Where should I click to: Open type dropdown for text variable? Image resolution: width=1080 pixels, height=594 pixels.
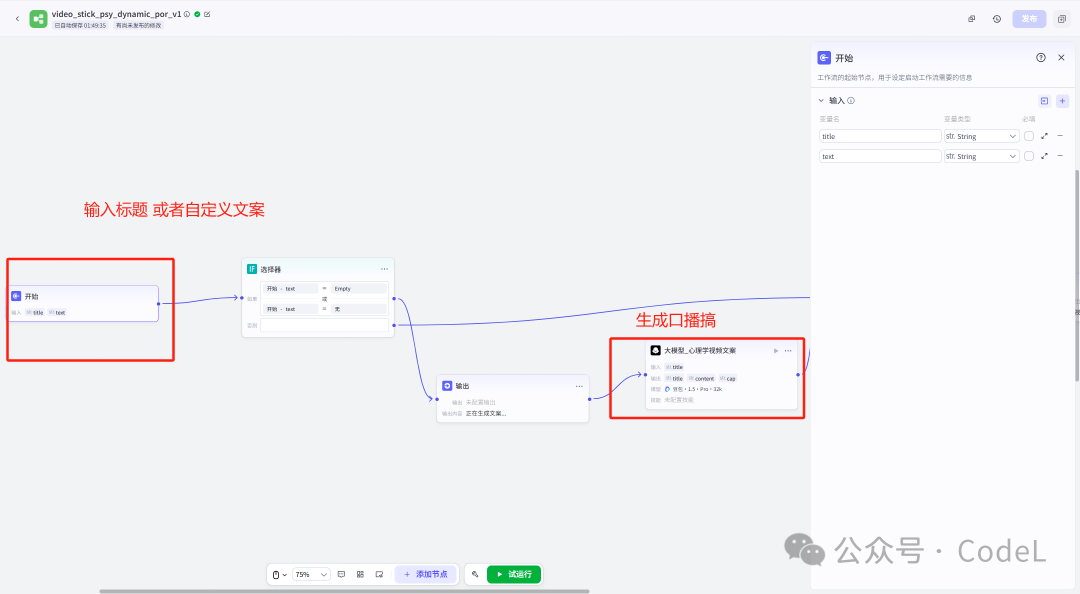pos(981,156)
